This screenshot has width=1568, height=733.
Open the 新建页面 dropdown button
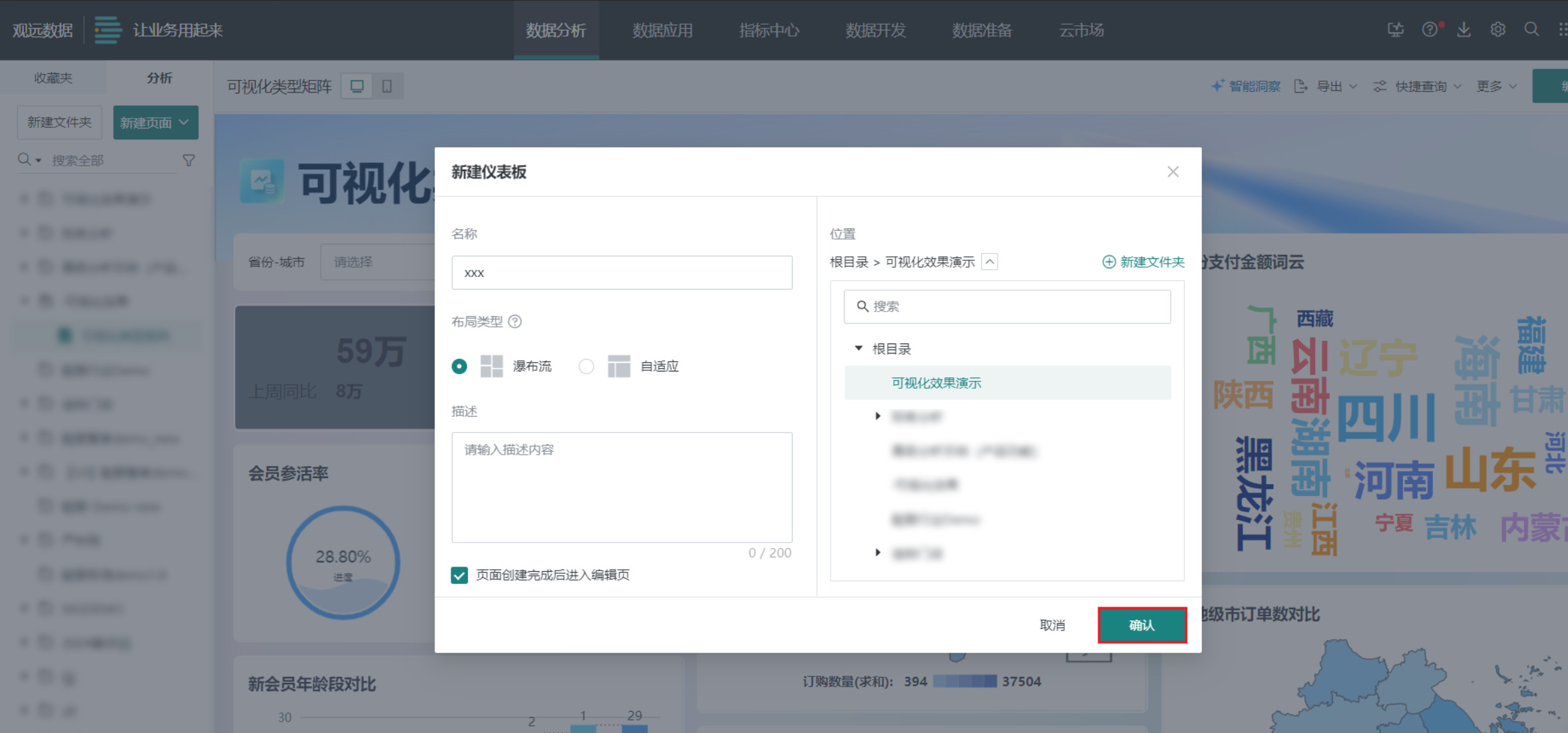coord(155,122)
